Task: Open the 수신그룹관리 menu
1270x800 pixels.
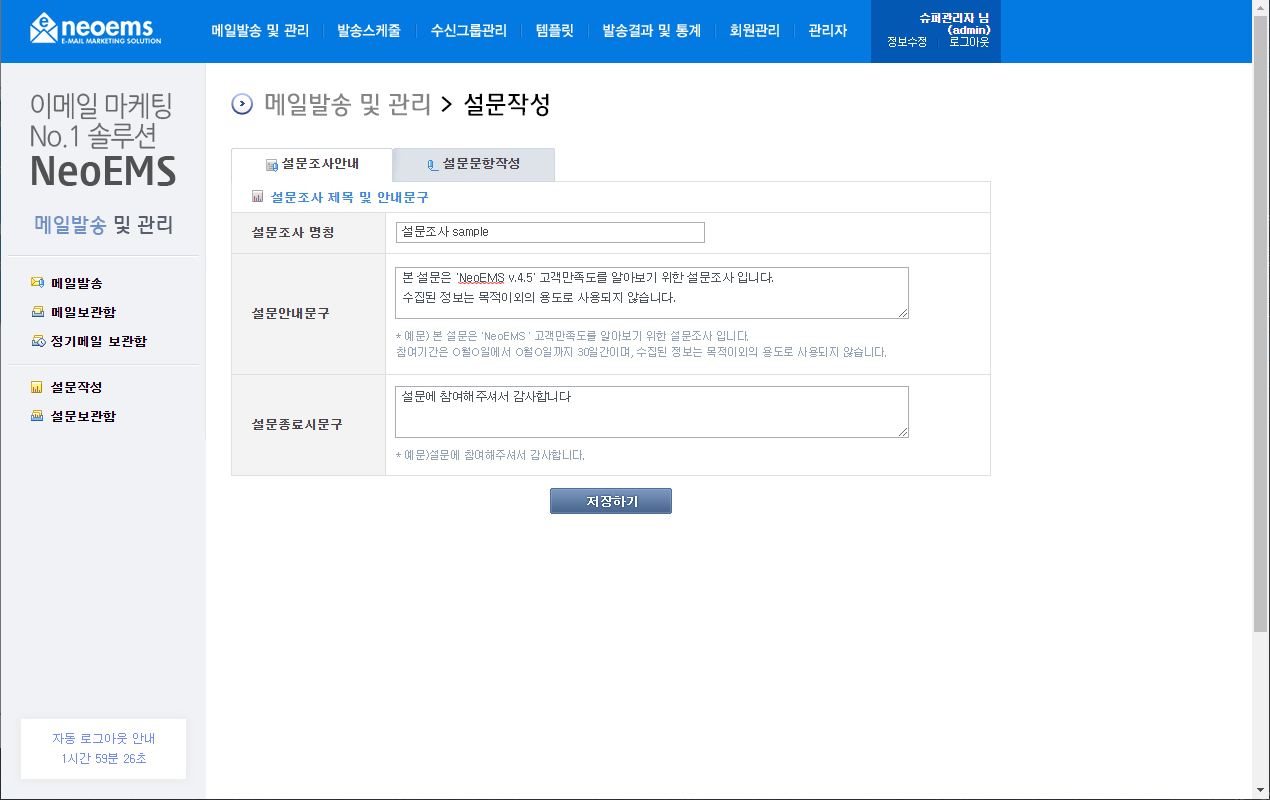Action: tap(469, 31)
